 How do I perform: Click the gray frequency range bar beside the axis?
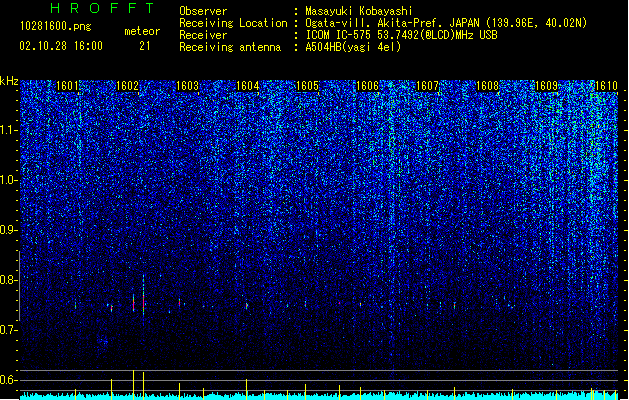click(x=20, y=286)
